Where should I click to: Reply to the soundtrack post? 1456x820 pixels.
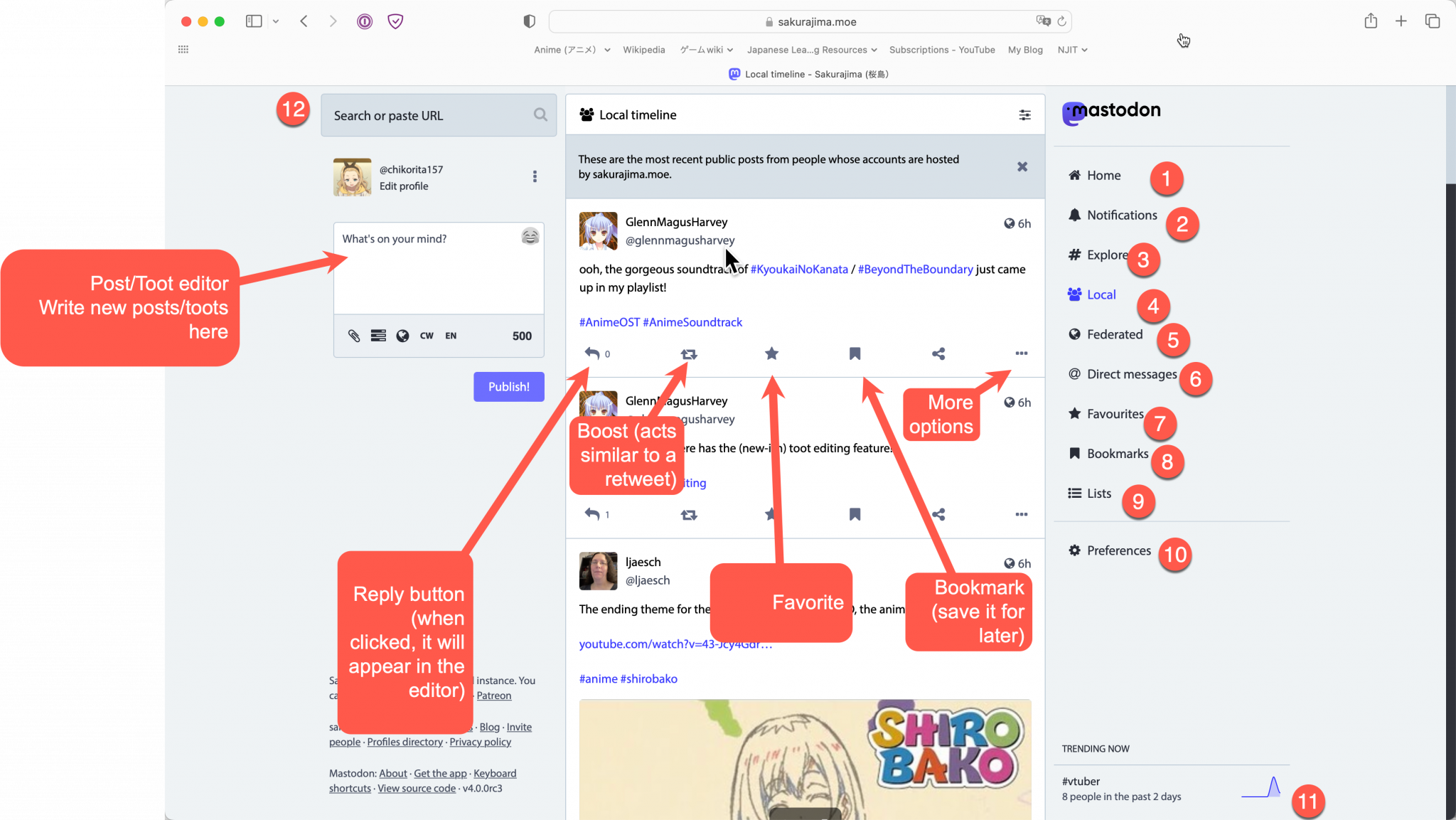coord(592,353)
